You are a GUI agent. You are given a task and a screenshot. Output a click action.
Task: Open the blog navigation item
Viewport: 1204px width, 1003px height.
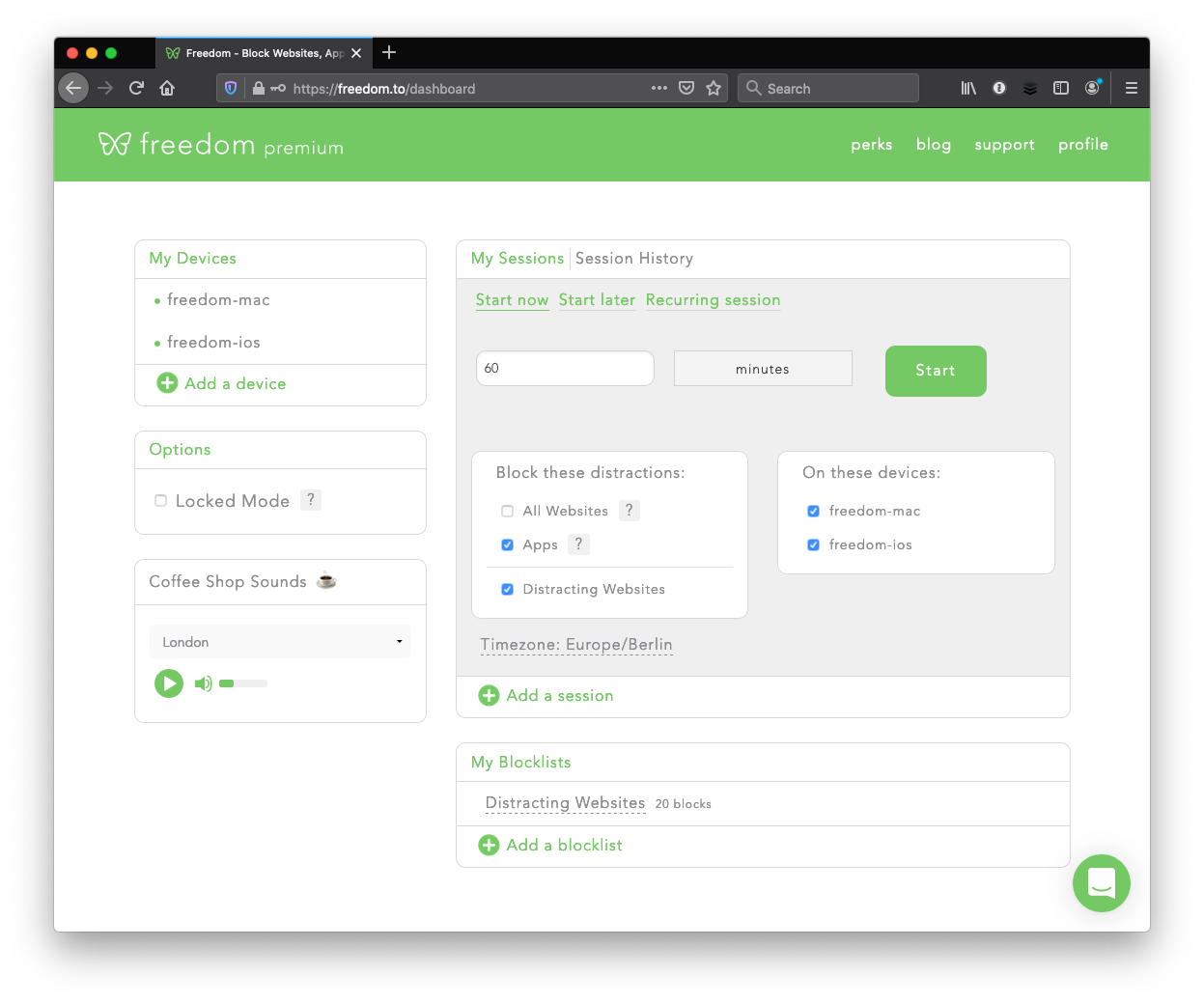934,145
